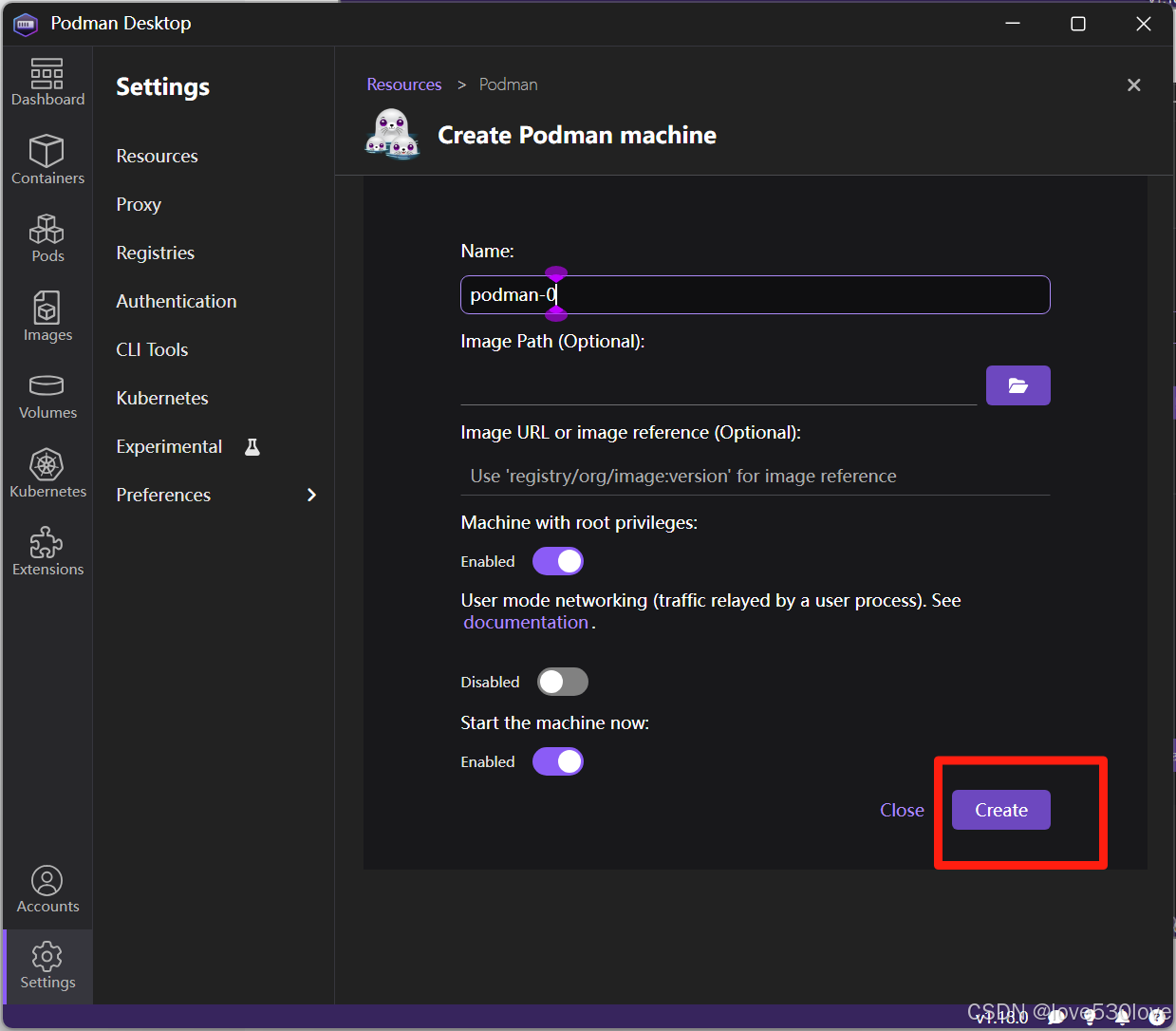
Task: Click the Image Path input field
Action: pyautogui.click(x=719, y=385)
